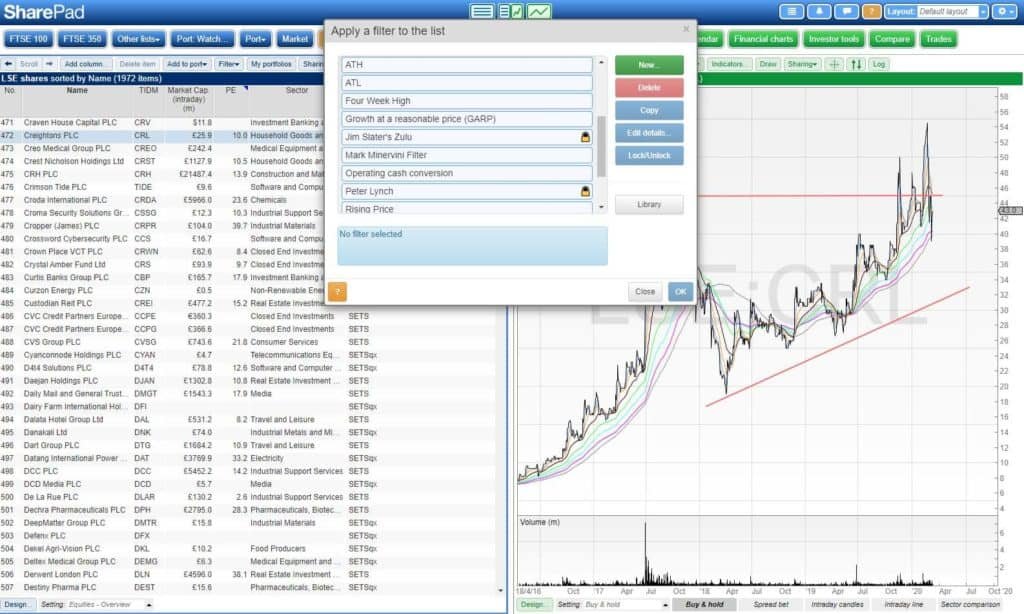Lock or unlock the selected filter
The width and height of the screenshot is (1024, 614).
649,155
